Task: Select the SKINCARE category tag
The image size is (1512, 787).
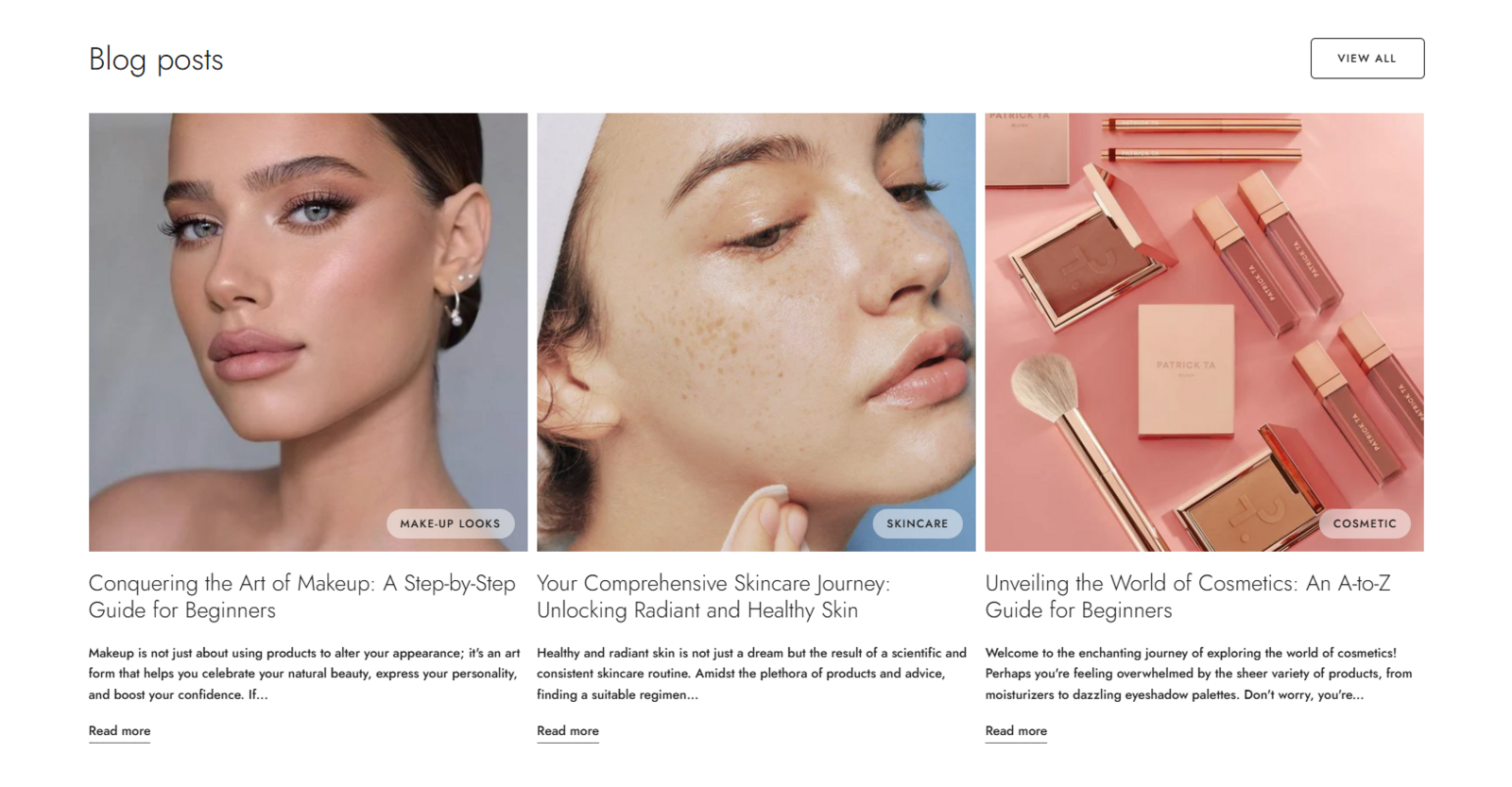Action: tap(917, 523)
